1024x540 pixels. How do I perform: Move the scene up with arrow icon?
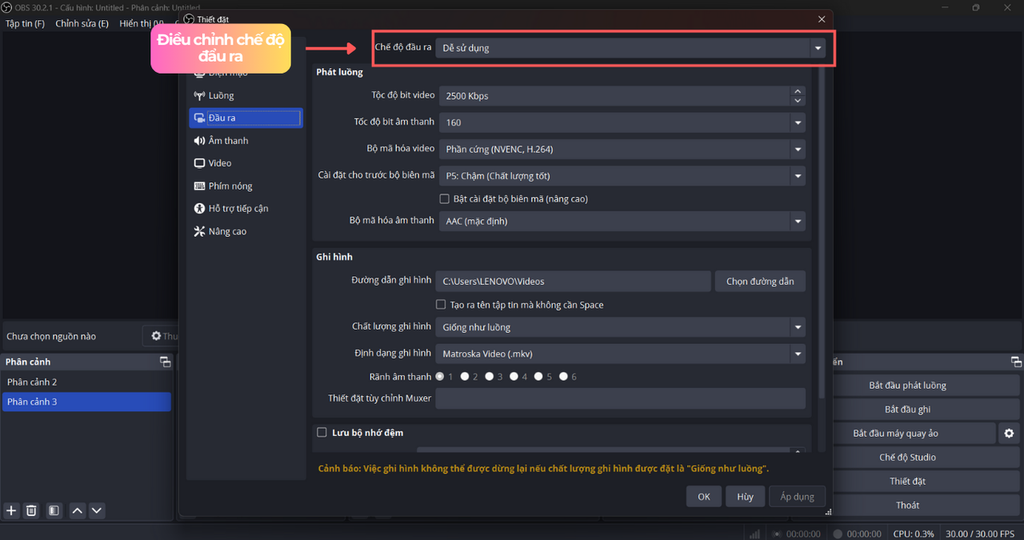tap(77, 511)
